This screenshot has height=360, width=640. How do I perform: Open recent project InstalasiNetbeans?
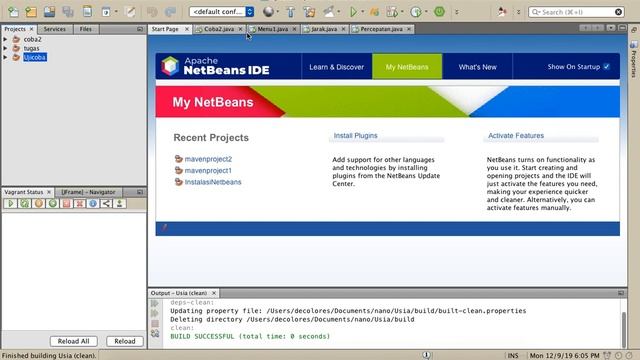213,182
